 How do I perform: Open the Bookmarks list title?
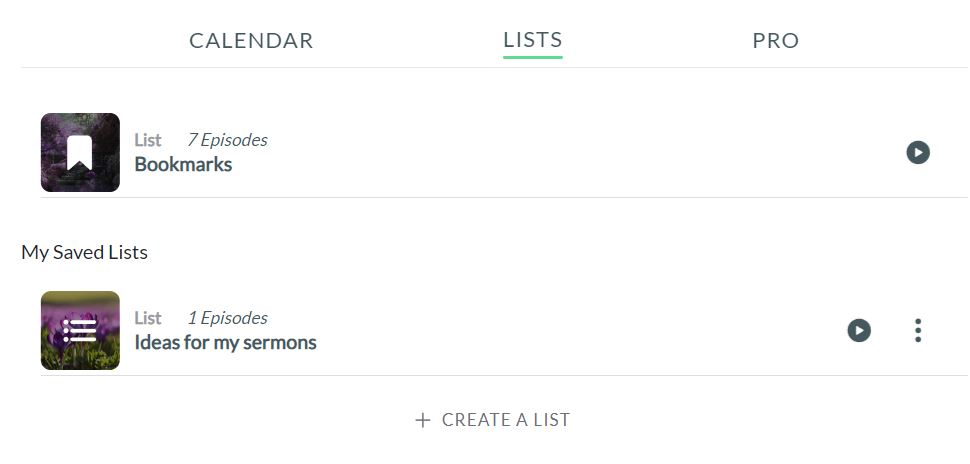coord(183,165)
